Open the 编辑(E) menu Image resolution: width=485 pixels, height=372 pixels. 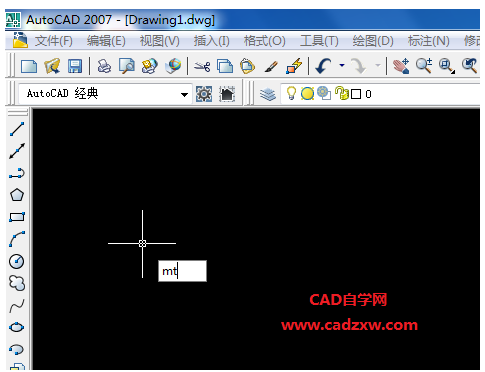106,41
